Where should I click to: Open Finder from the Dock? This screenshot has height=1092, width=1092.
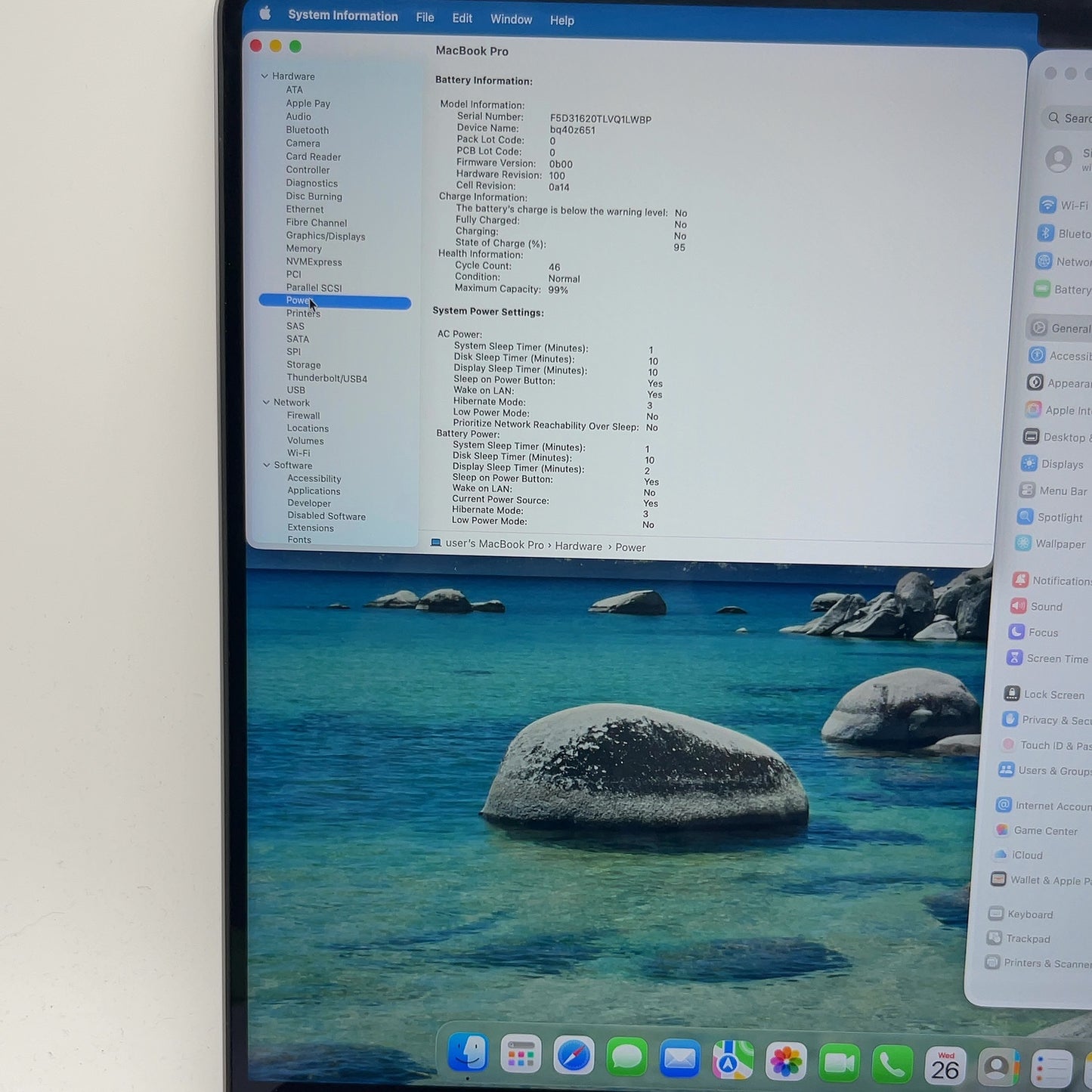468,1053
